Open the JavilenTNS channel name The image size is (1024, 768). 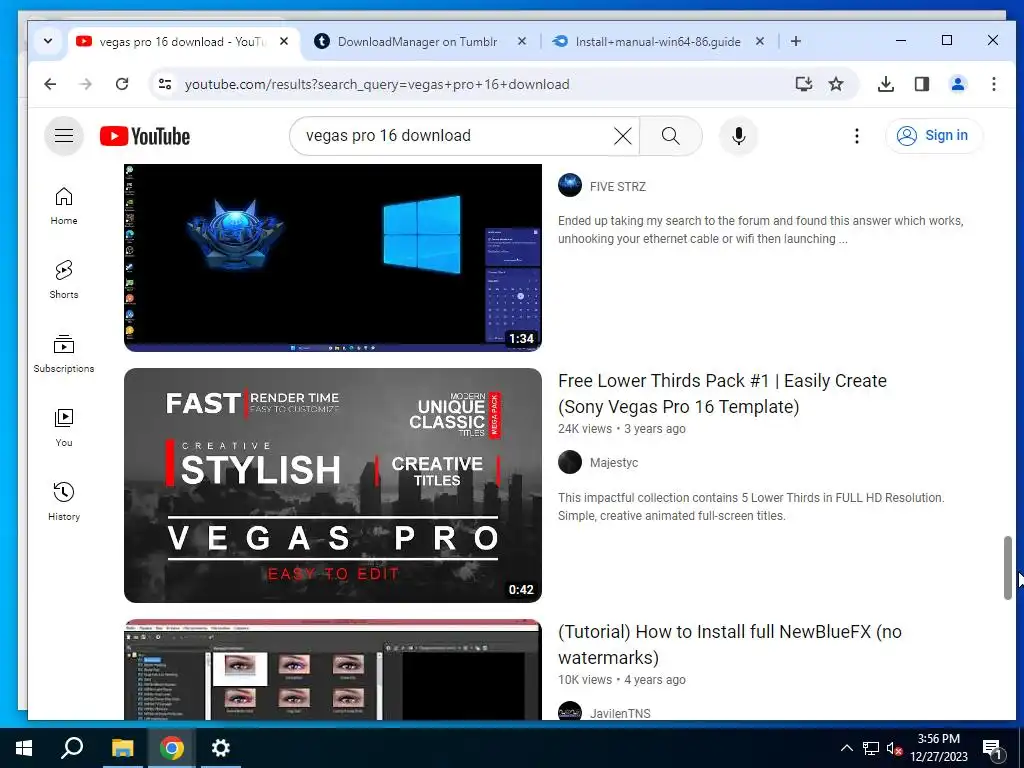tap(620, 714)
